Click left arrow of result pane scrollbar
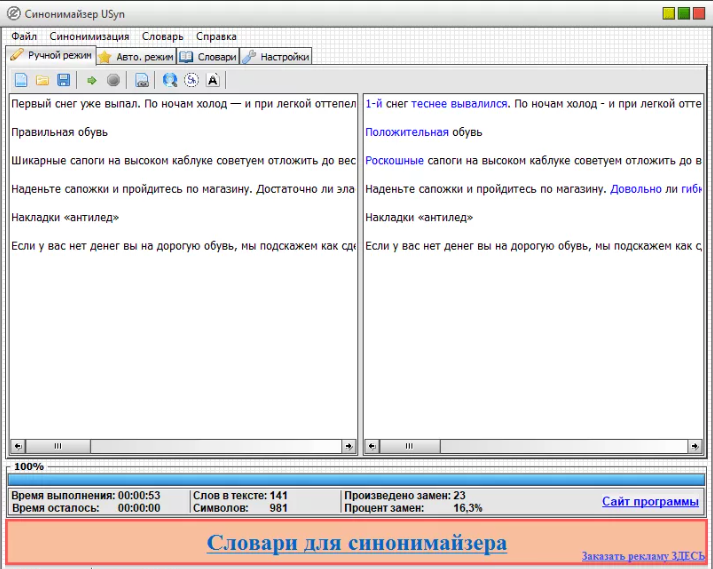Screen dimensions: 713x569 click(x=372, y=446)
